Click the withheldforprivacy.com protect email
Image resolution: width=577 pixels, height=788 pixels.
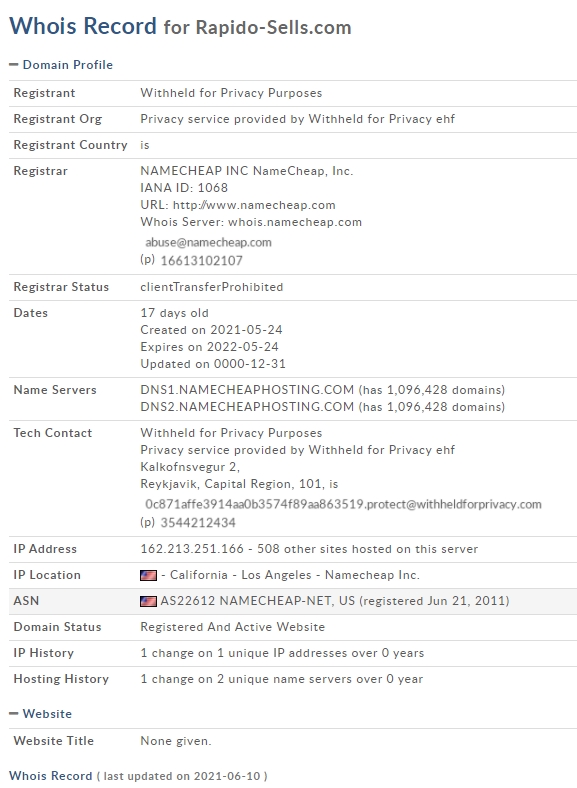[x=343, y=504]
